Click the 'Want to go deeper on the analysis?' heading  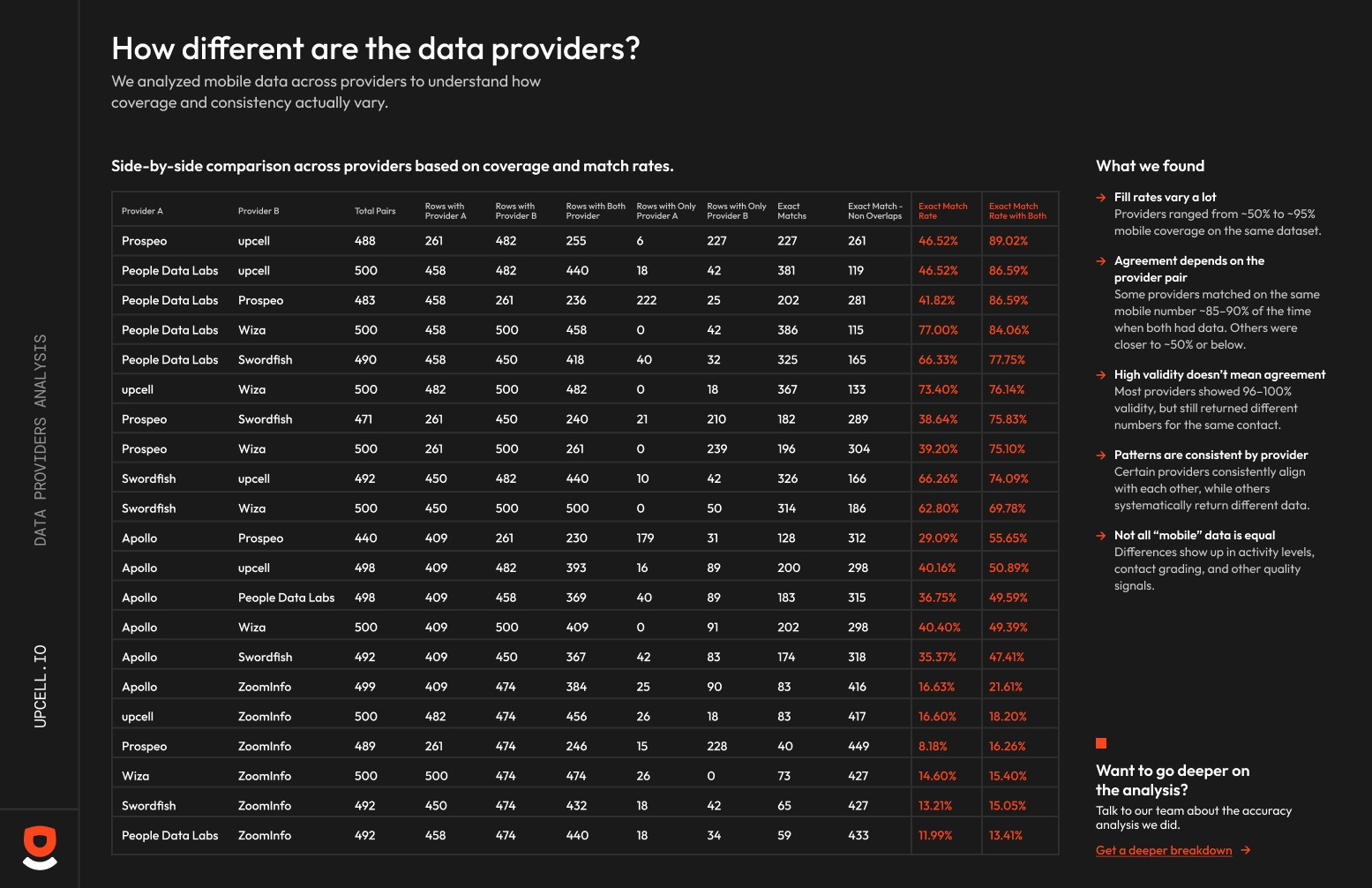[x=1173, y=780]
